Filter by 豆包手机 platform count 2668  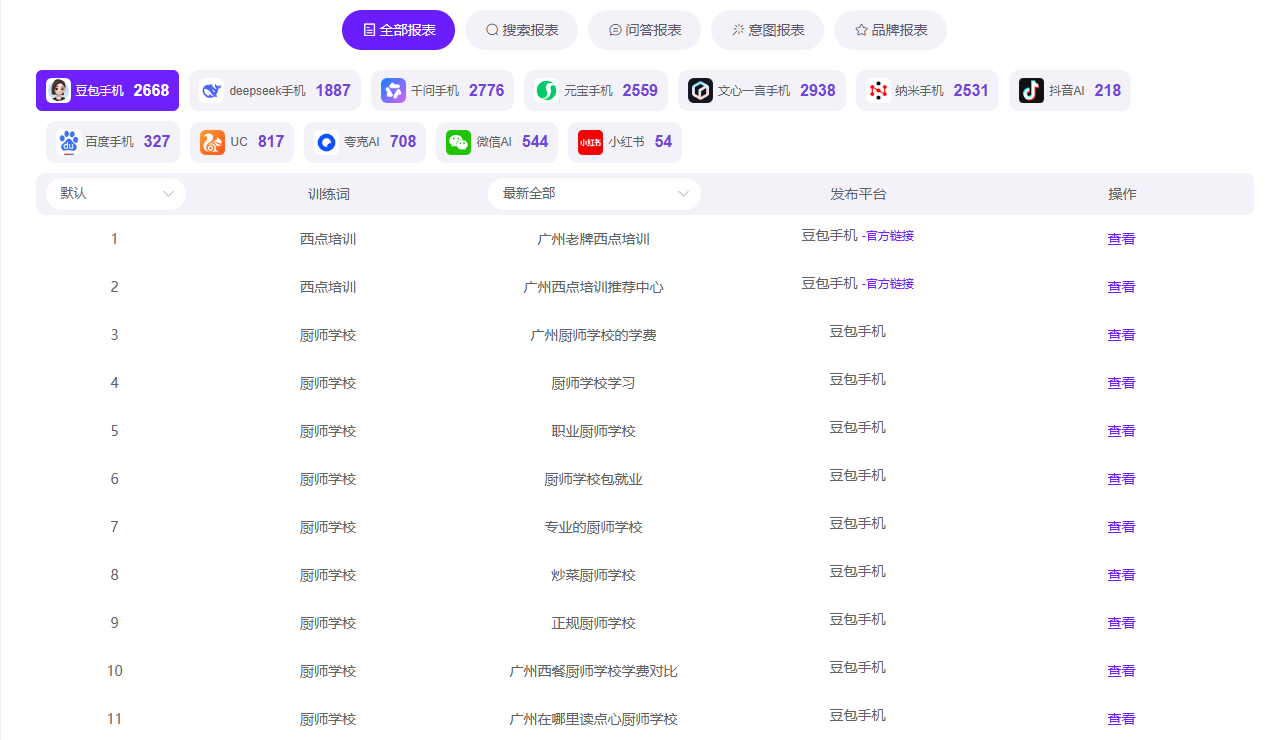(107, 90)
